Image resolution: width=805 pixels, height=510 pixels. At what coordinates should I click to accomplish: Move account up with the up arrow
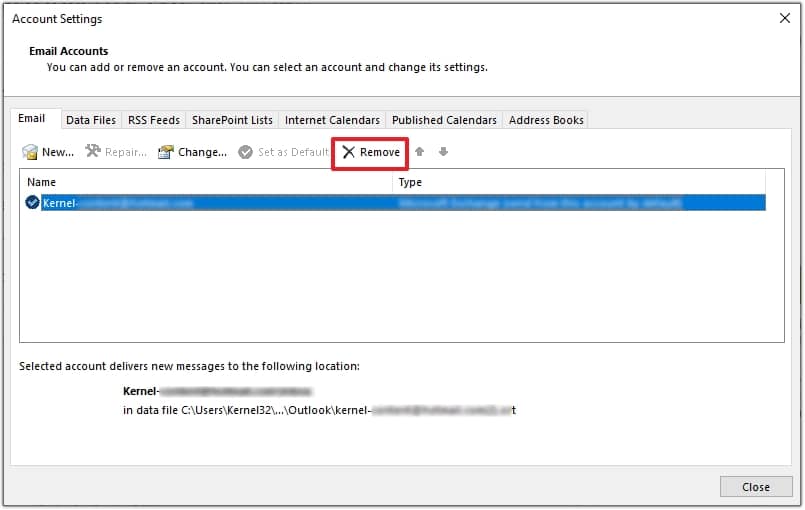pos(419,152)
